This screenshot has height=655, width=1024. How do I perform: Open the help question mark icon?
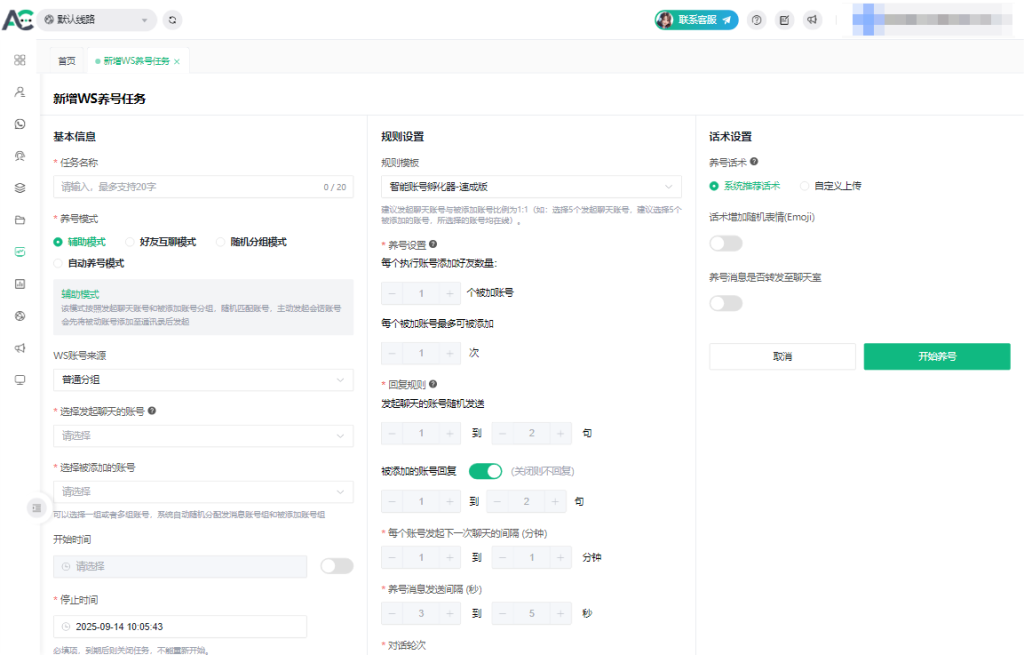tap(757, 20)
